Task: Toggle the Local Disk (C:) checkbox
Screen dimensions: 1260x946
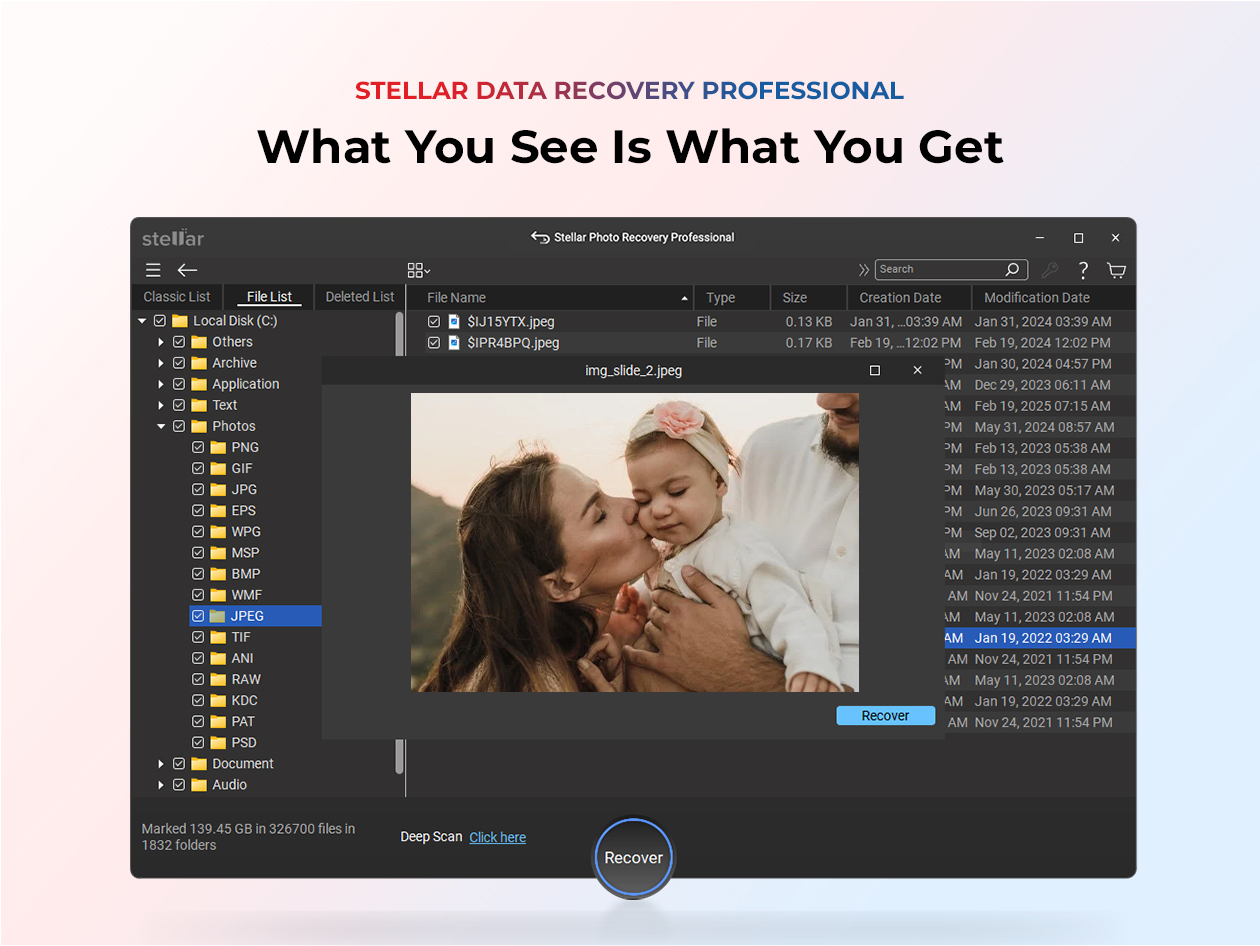Action: (160, 321)
